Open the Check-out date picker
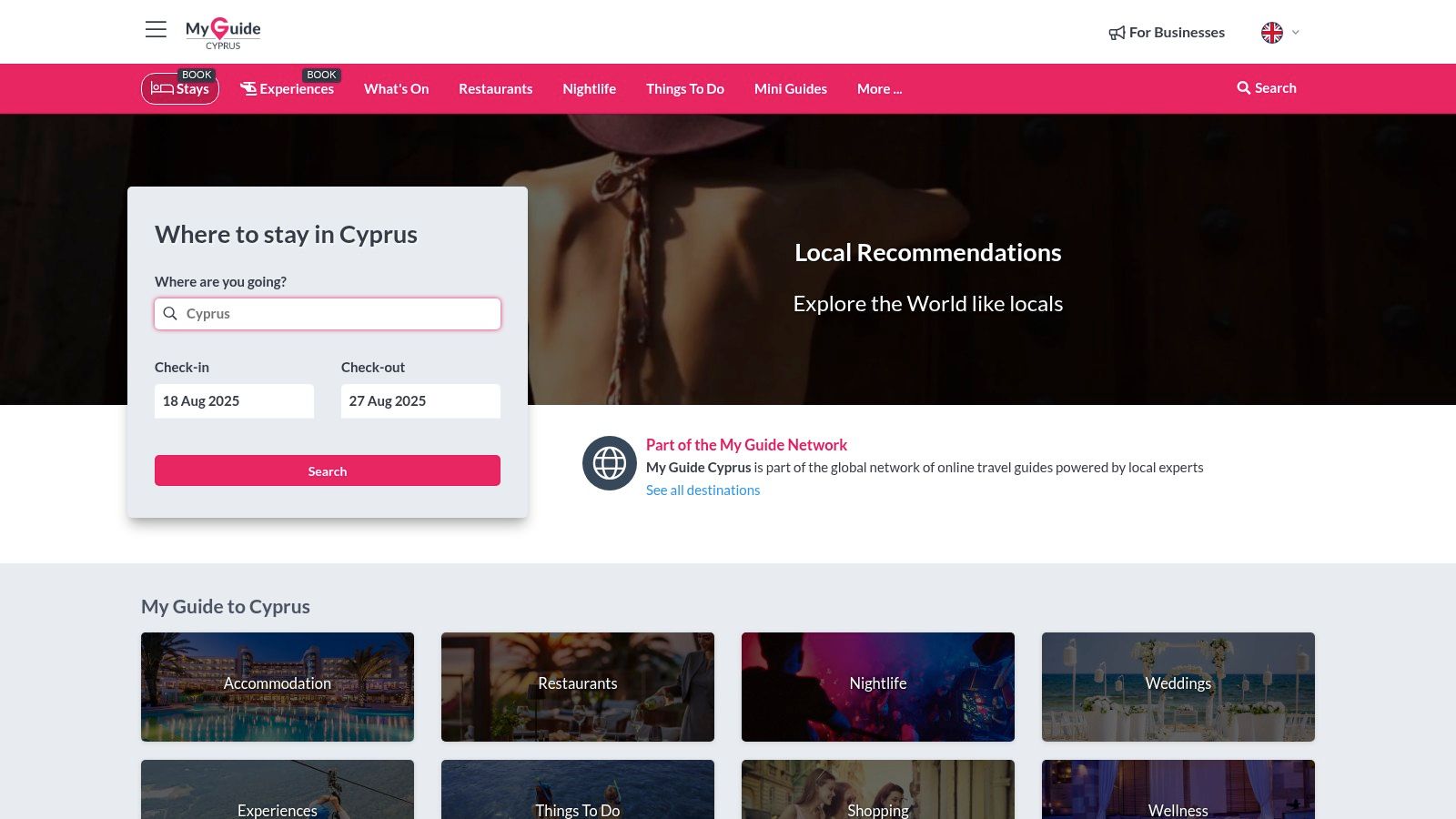Screen dimensions: 1456x819 420,401
